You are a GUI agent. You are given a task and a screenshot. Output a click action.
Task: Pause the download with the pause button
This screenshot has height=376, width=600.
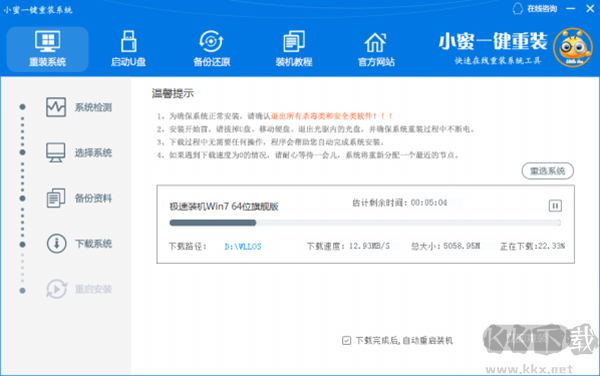click(555, 206)
